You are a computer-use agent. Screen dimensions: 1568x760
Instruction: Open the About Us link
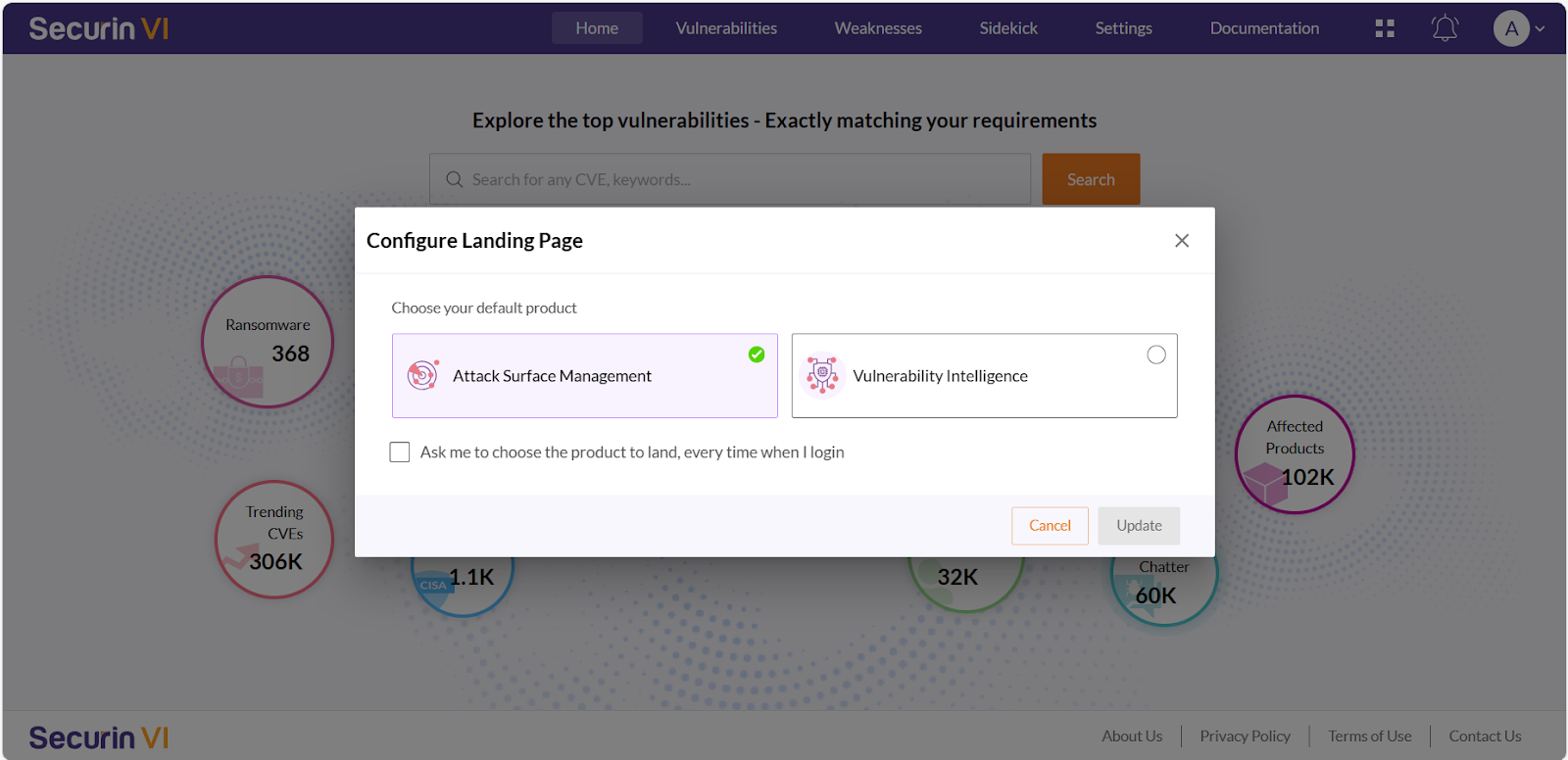(1132, 736)
